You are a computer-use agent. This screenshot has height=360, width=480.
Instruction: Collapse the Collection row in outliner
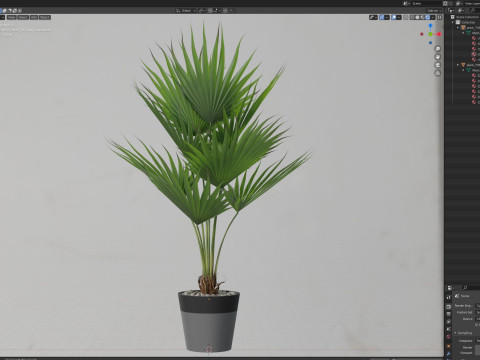[x=453, y=22]
